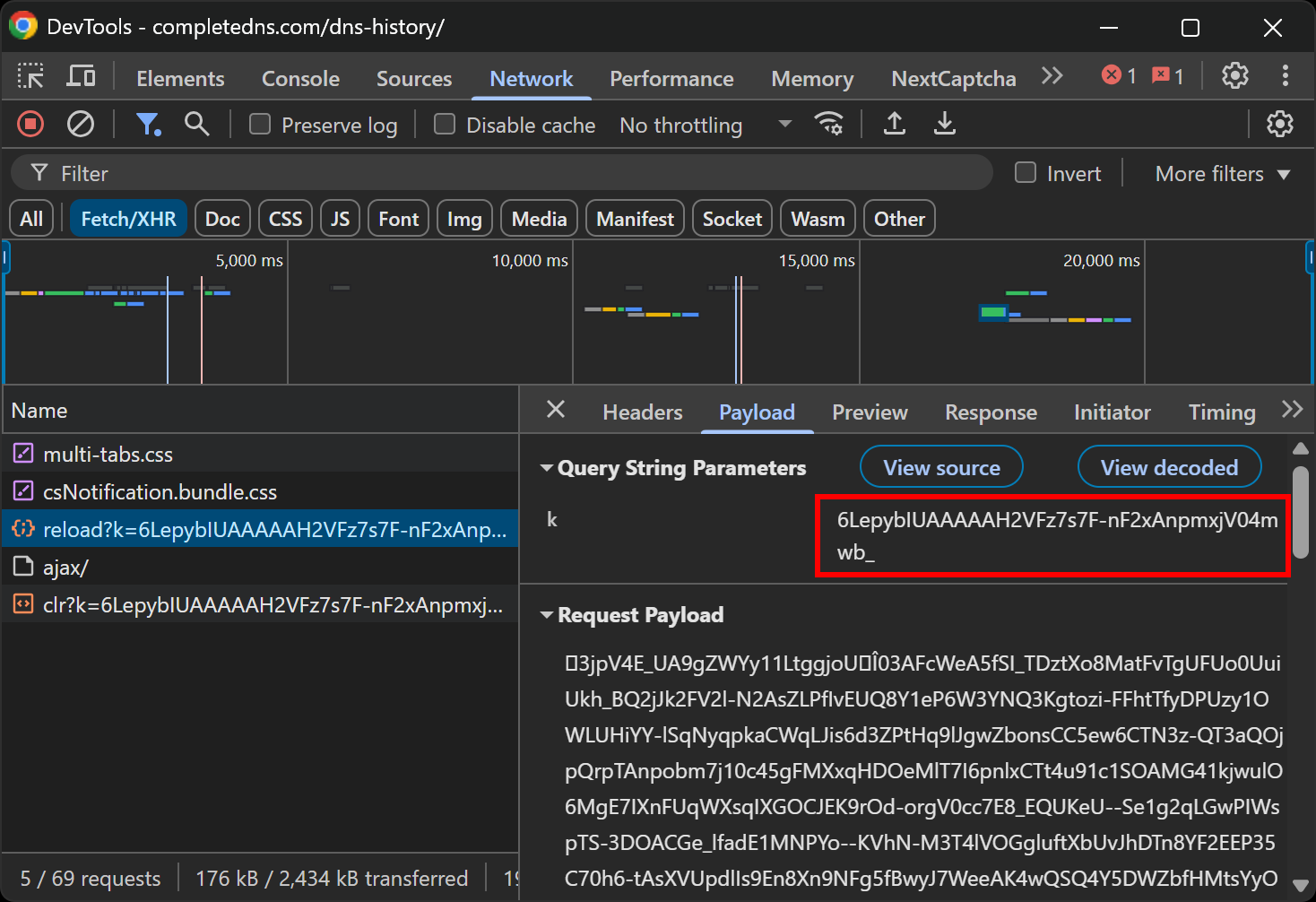This screenshot has width=1316, height=902.
Task: Click the View decoded button
Action: pyautogui.click(x=1169, y=467)
